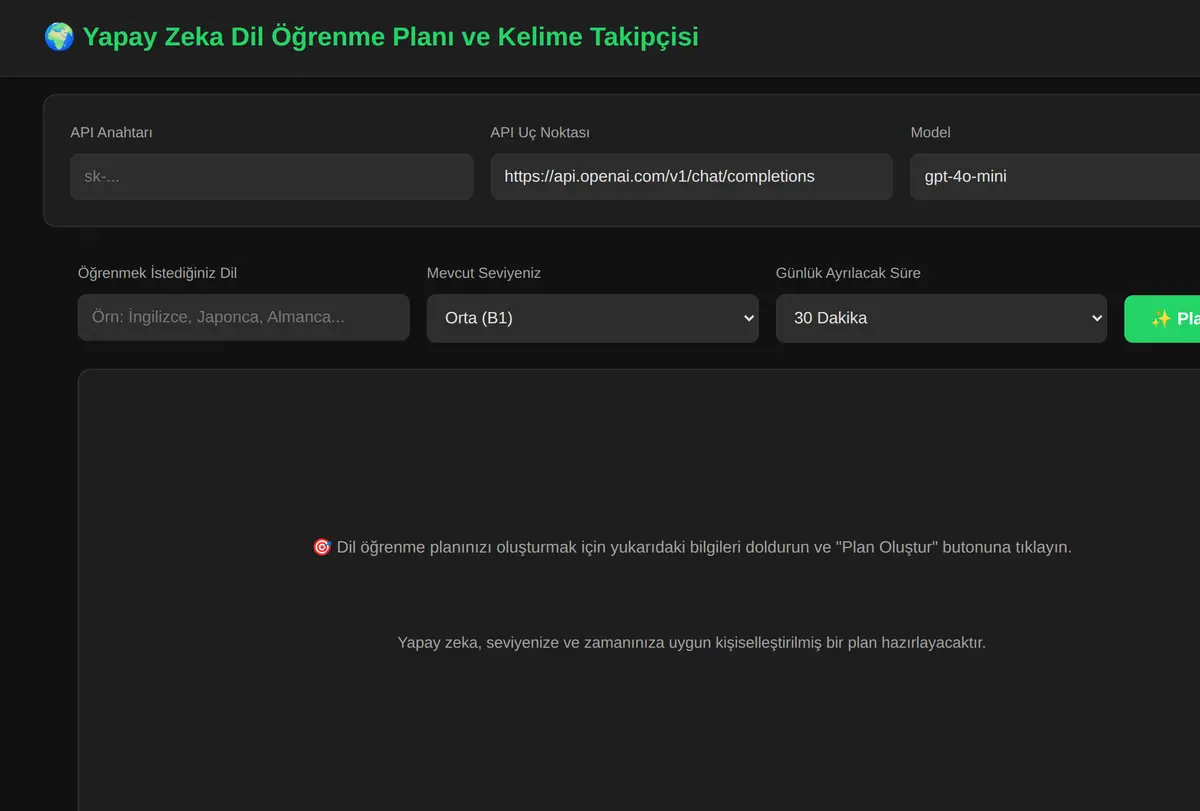Click the "Günlük Ayrılacak Süre" label

[x=848, y=273]
